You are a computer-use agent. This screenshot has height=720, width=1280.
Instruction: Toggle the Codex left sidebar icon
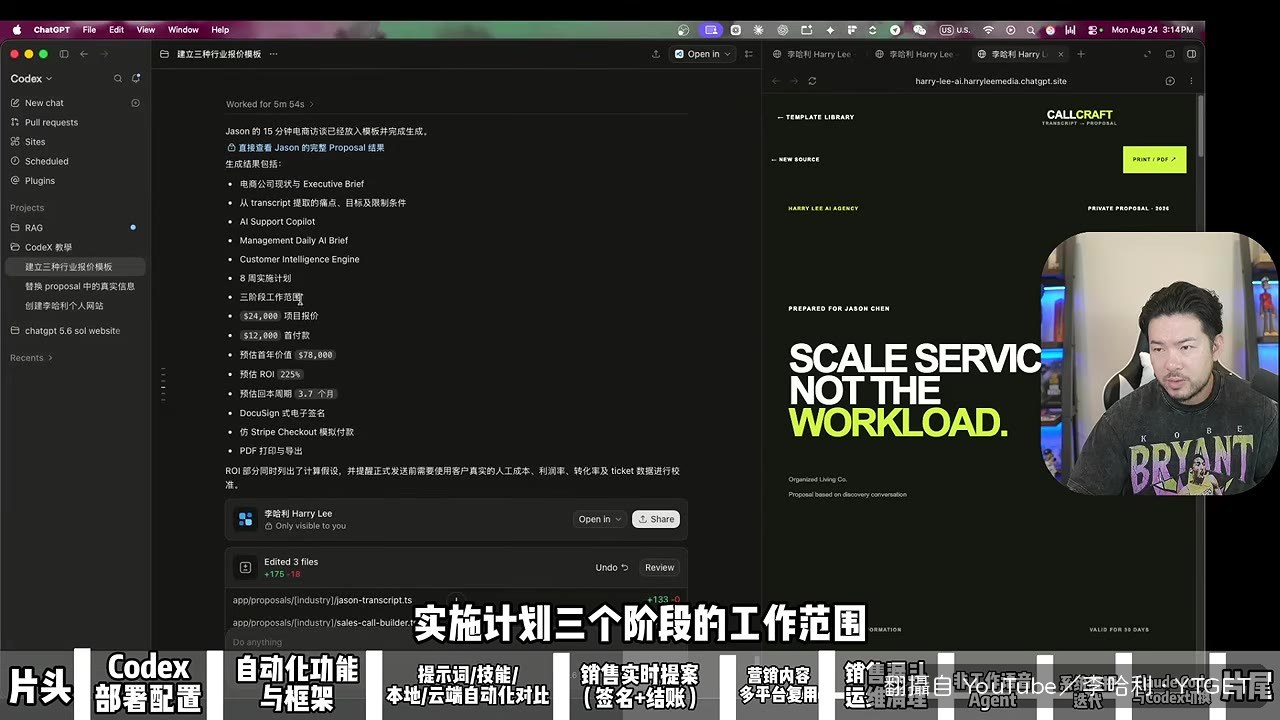tap(64, 54)
